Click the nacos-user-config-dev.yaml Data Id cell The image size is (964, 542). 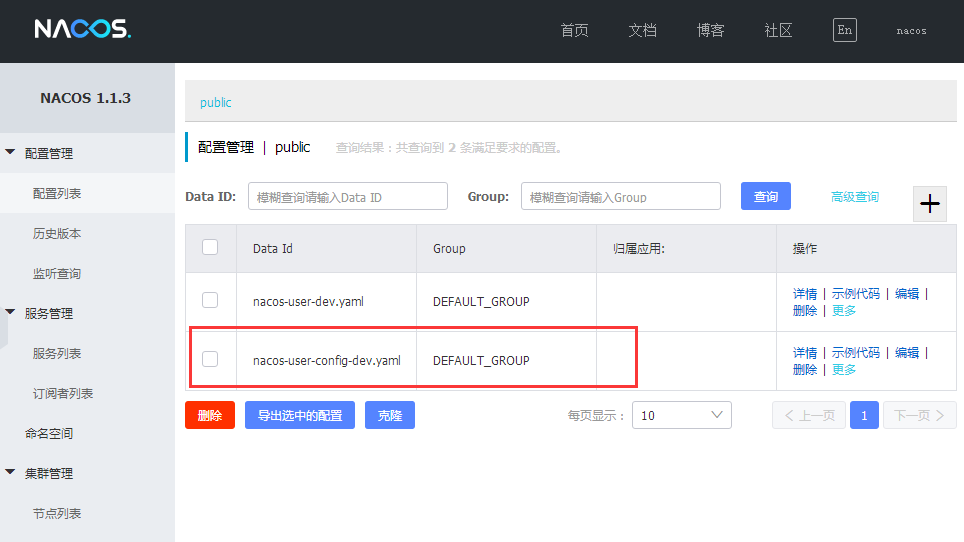point(326,361)
